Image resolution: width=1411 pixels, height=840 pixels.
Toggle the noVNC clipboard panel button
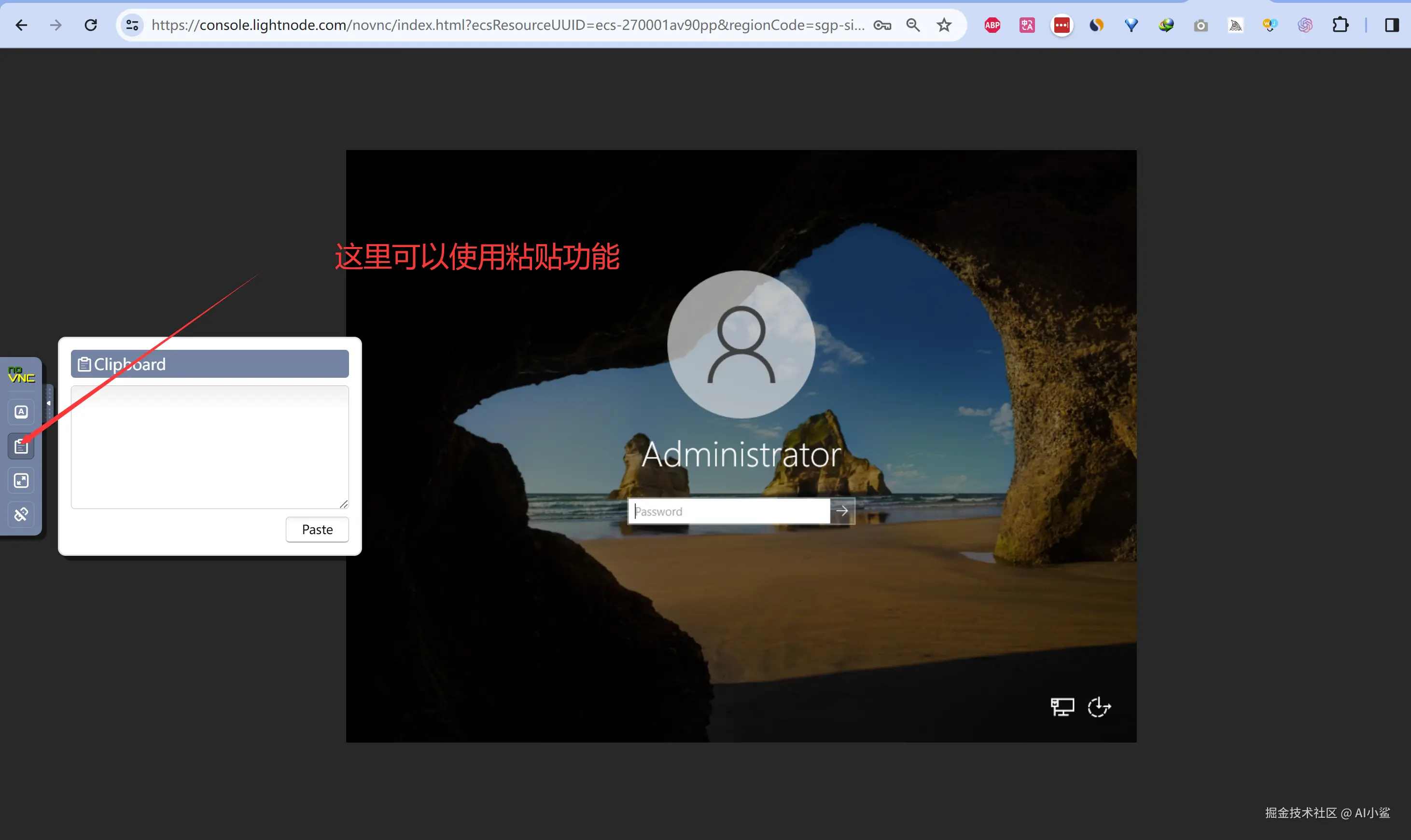21,447
